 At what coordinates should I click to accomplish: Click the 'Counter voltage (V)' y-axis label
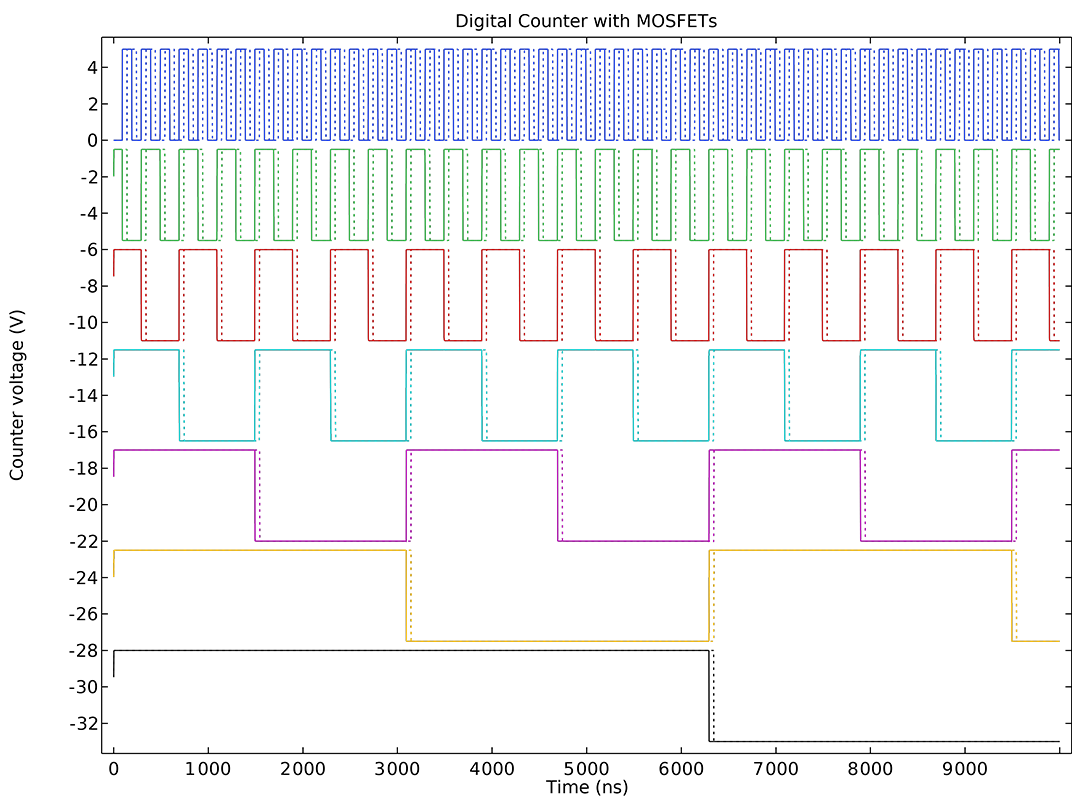pos(17,394)
